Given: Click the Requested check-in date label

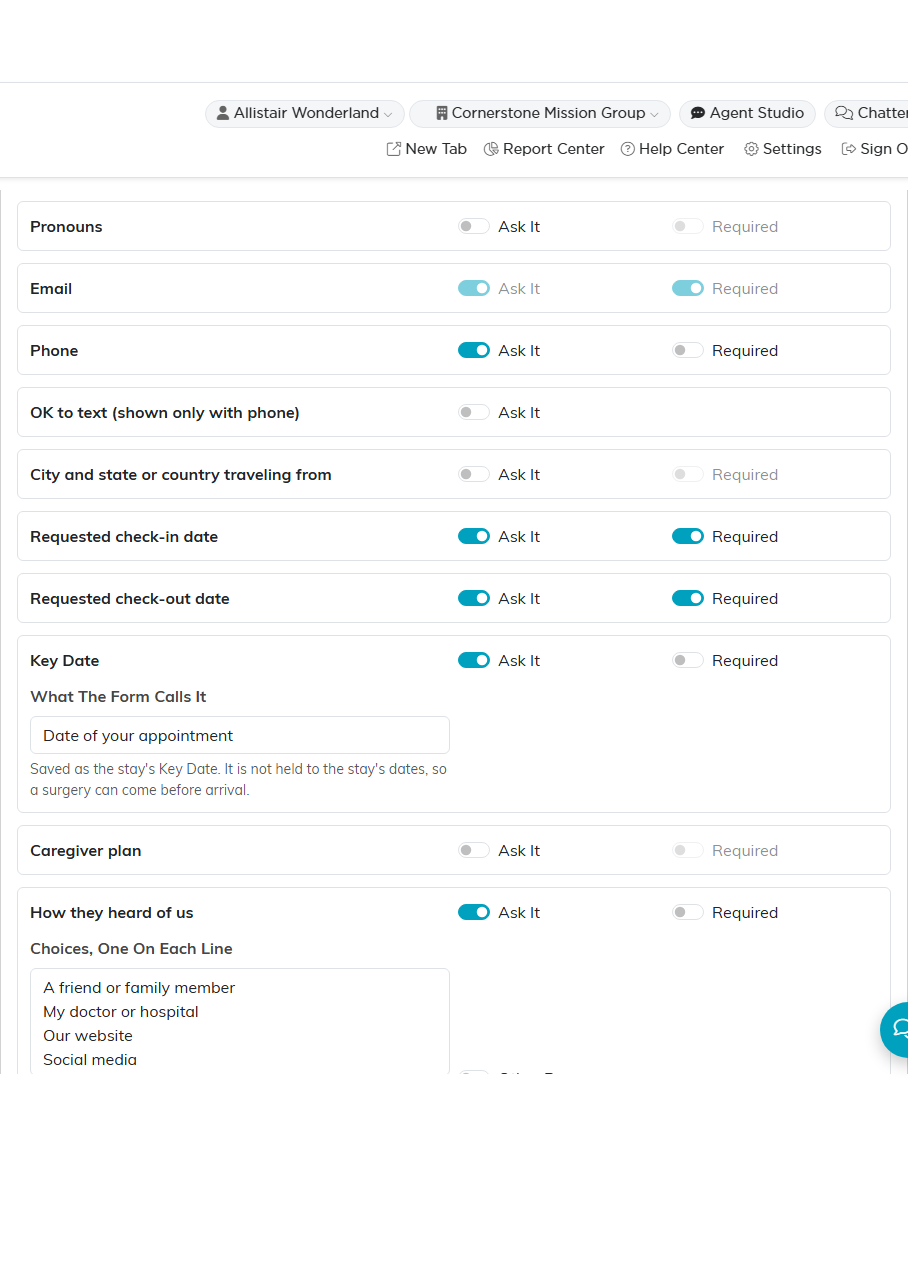Looking at the screenshot, I should [x=124, y=537].
